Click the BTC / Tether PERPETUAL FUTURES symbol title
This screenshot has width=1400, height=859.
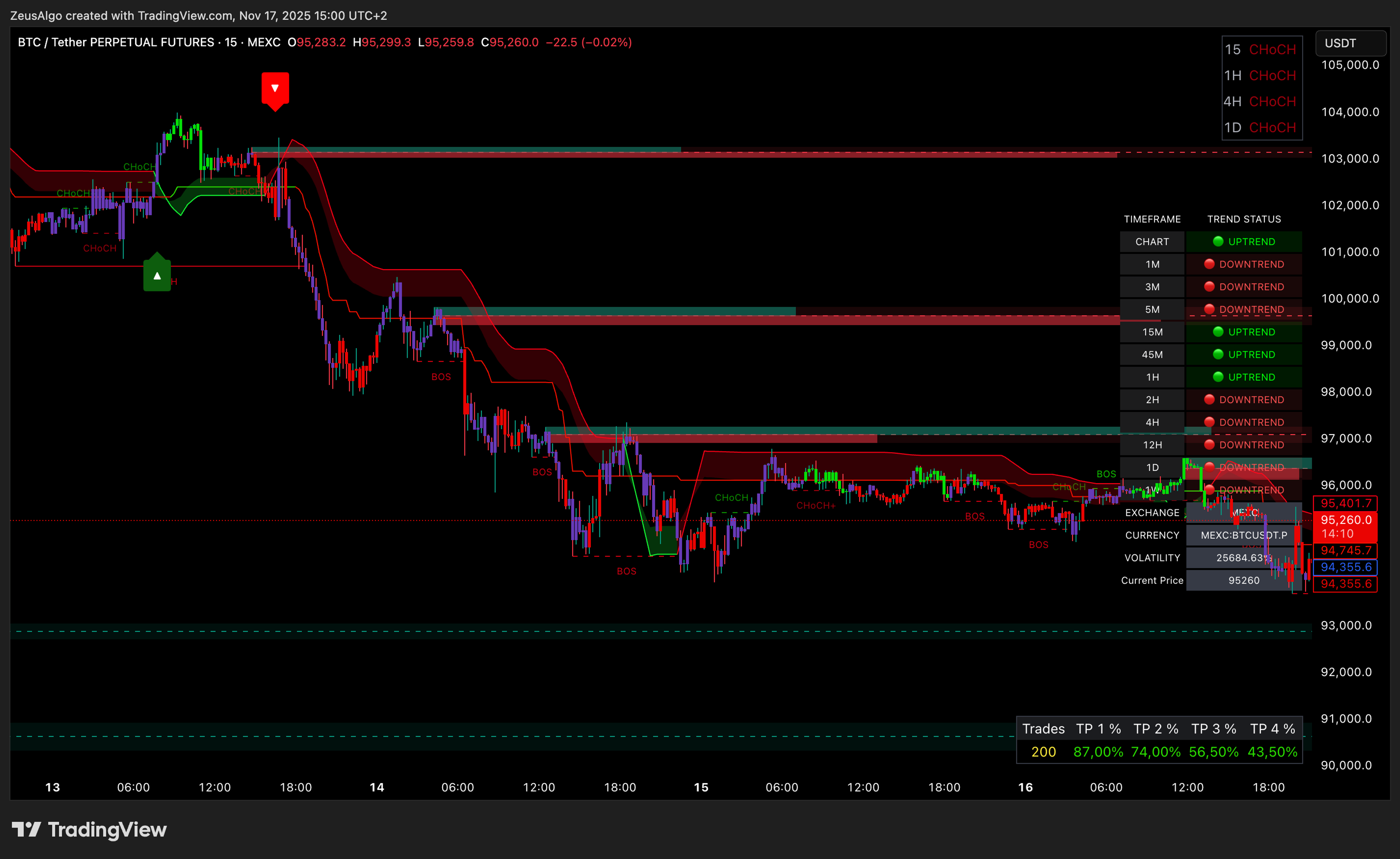coord(116,42)
